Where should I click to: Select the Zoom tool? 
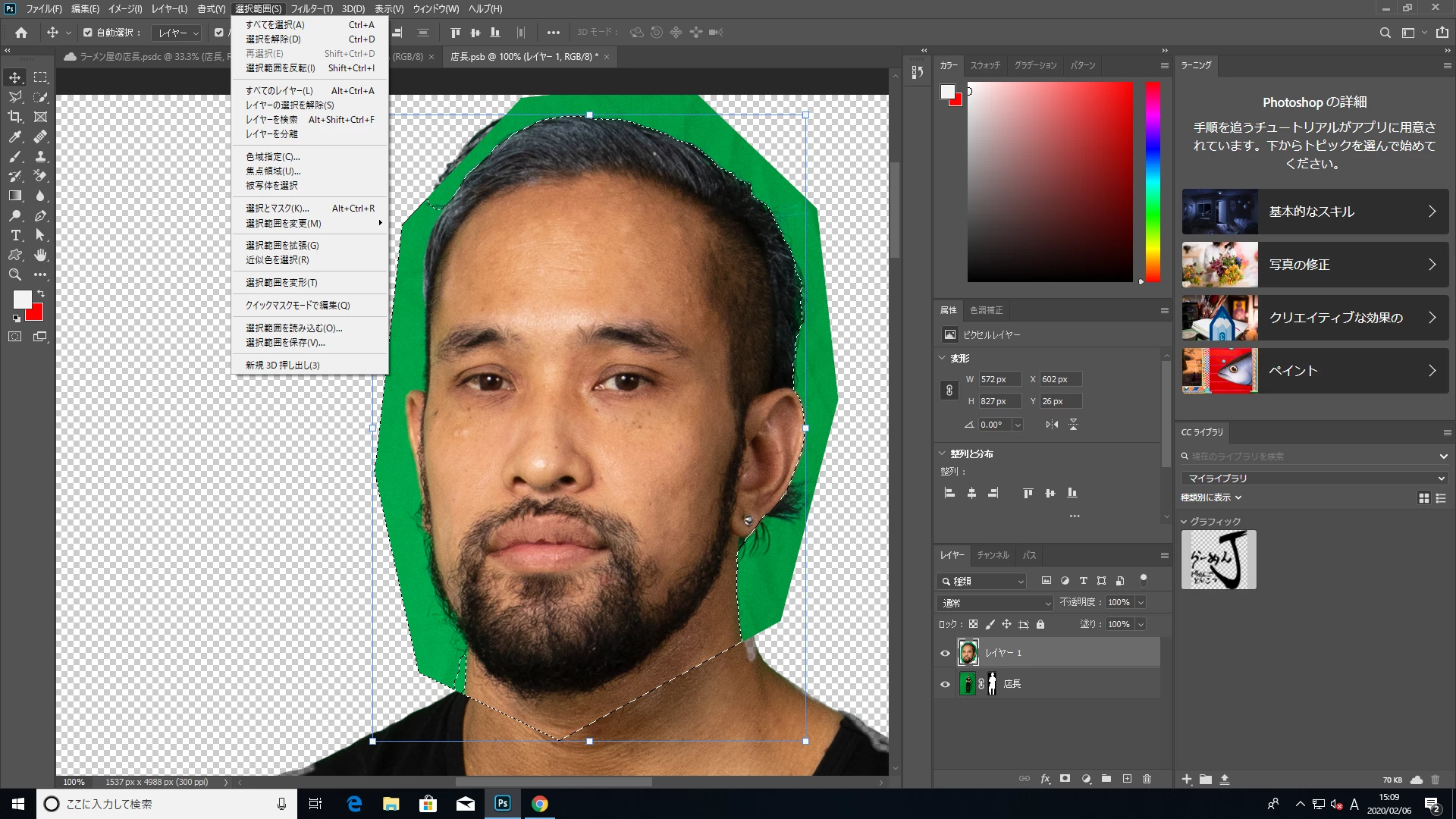coord(15,275)
